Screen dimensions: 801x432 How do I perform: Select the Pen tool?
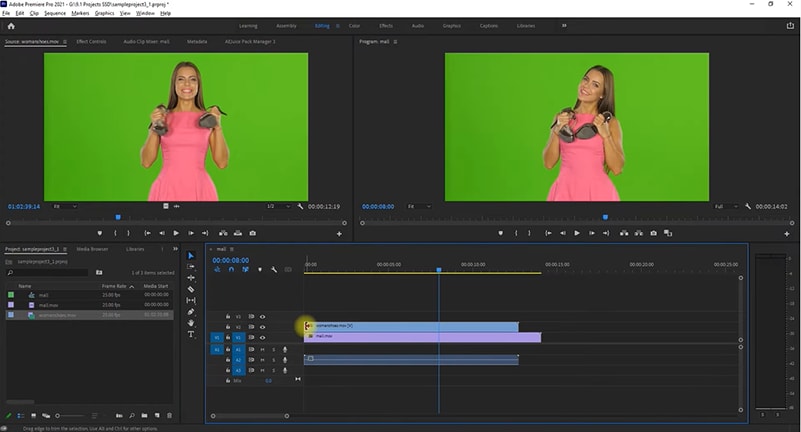pyautogui.click(x=191, y=312)
